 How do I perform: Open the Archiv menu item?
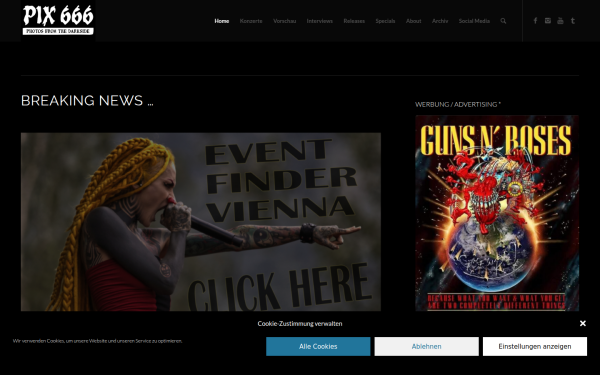pos(440,21)
